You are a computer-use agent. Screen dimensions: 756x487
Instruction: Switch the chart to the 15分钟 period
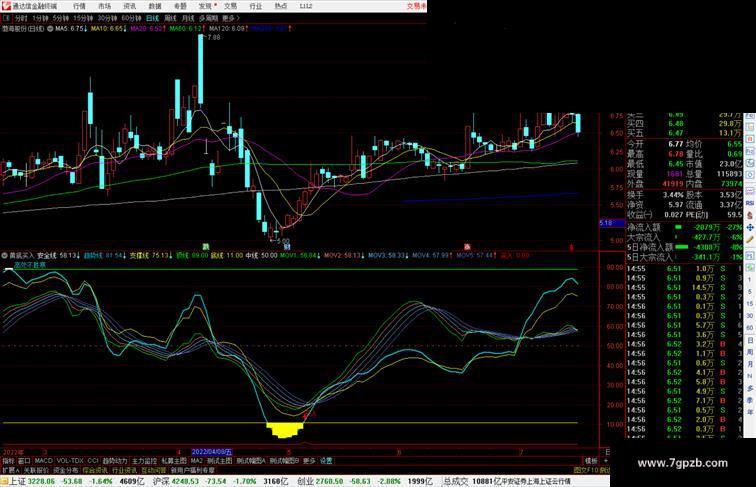point(83,18)
